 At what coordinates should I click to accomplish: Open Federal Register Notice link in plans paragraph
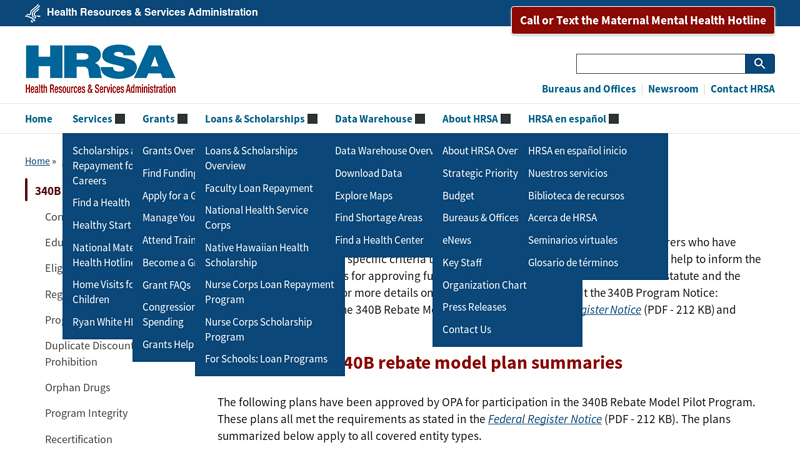[x=545, y=419]
